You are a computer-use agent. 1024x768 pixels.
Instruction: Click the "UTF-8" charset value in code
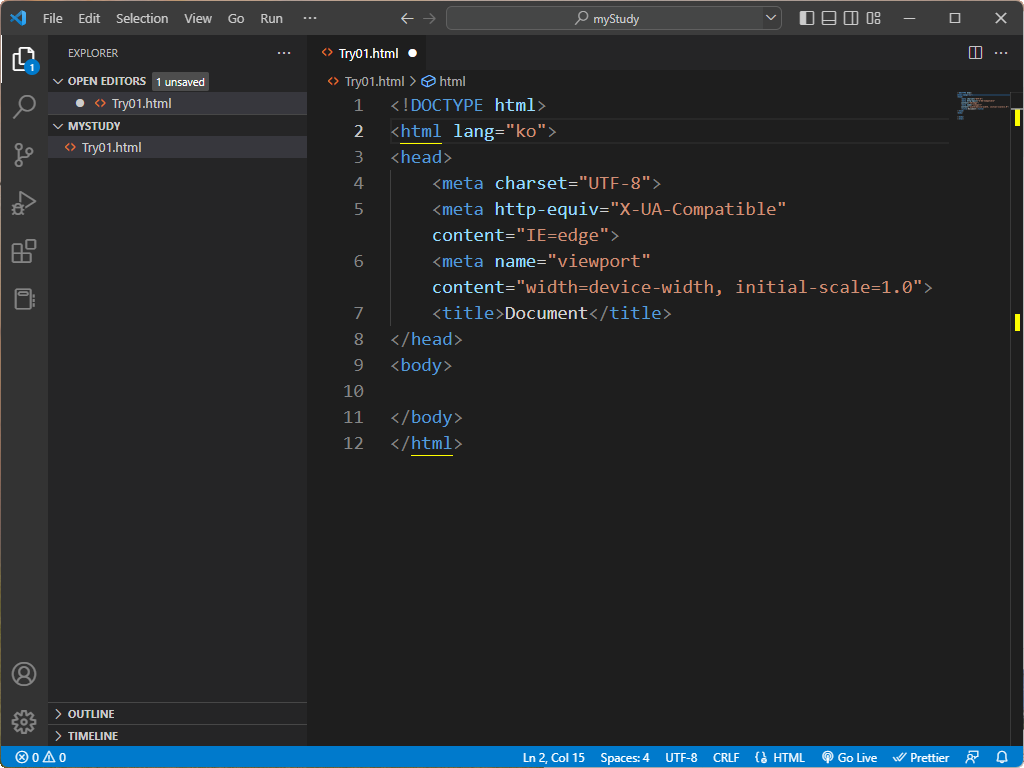615,184
